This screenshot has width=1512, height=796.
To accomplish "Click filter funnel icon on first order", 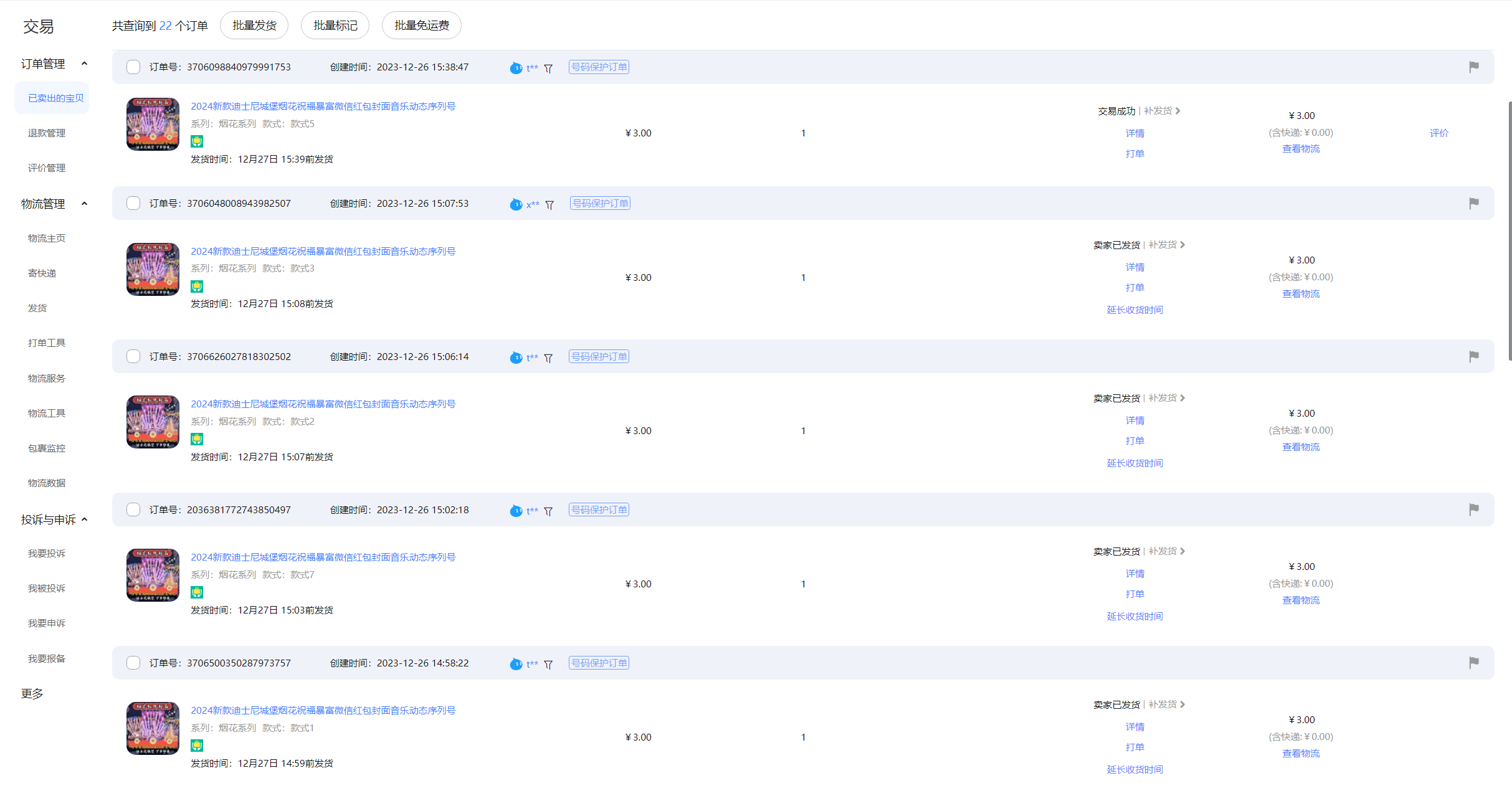I will [548, 69].
